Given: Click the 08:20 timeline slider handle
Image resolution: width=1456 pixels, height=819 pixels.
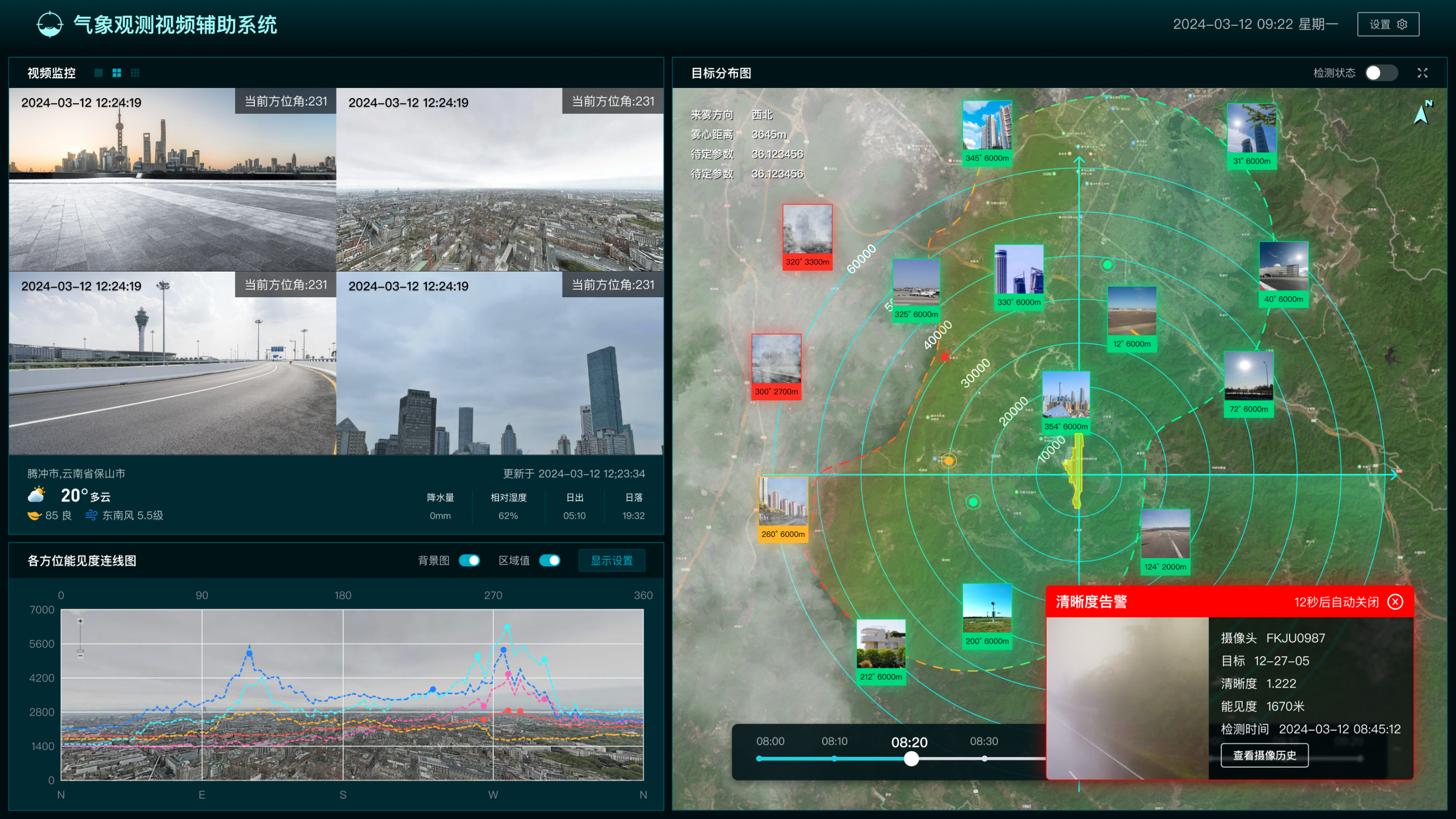Looking at the screenshot, I should click(x=911, y=759).
